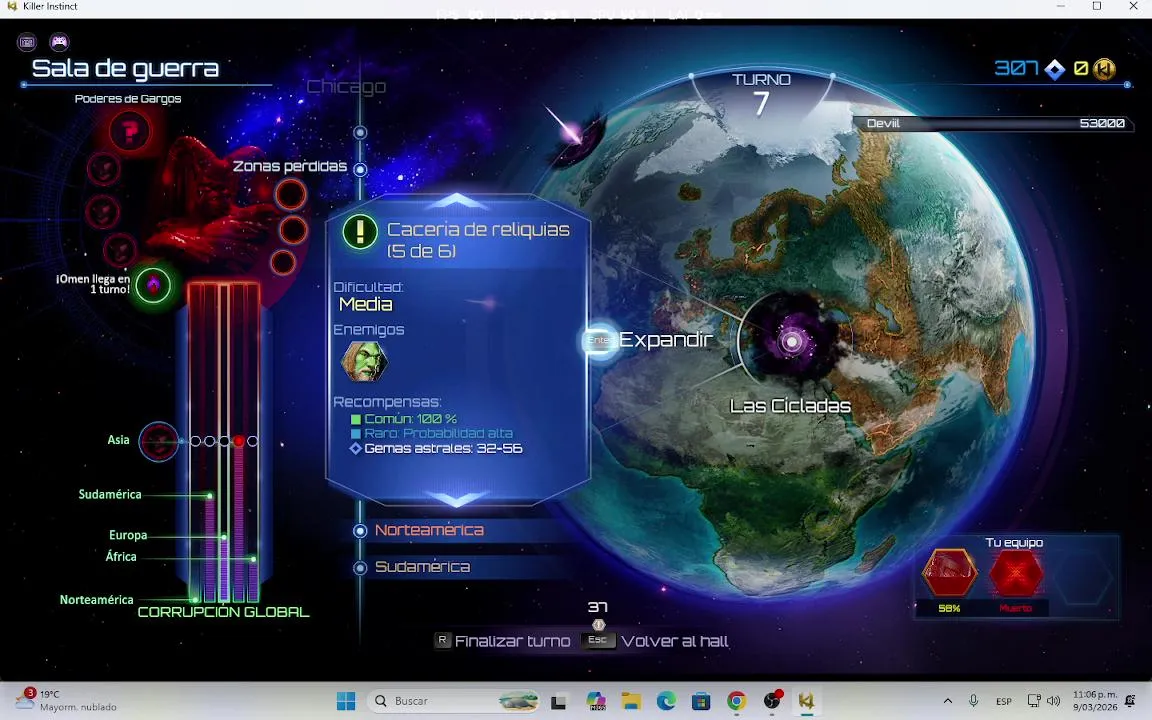Click the Sudamérica corruption bar marker
This screenshot has height=720, width=1152.
[210, 496]
